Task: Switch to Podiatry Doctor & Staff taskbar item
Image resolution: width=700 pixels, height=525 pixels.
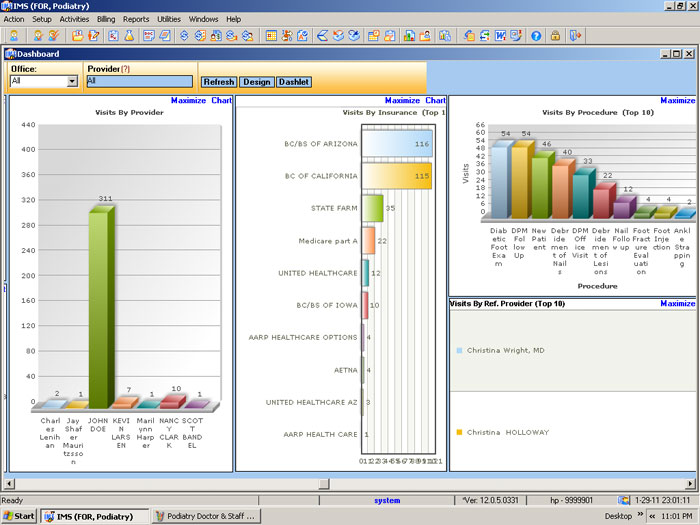Action: (206, 516)
